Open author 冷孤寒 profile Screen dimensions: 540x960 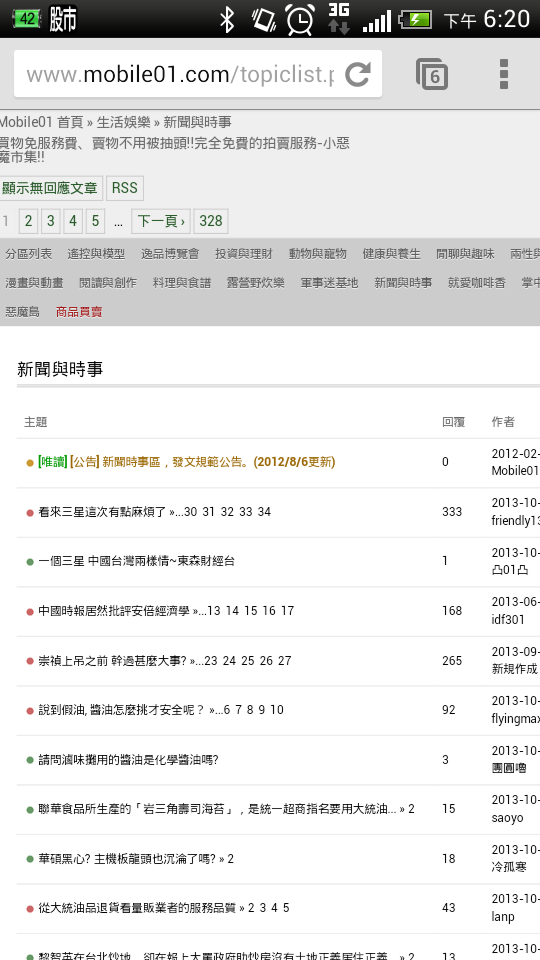[x=508, y=868]
